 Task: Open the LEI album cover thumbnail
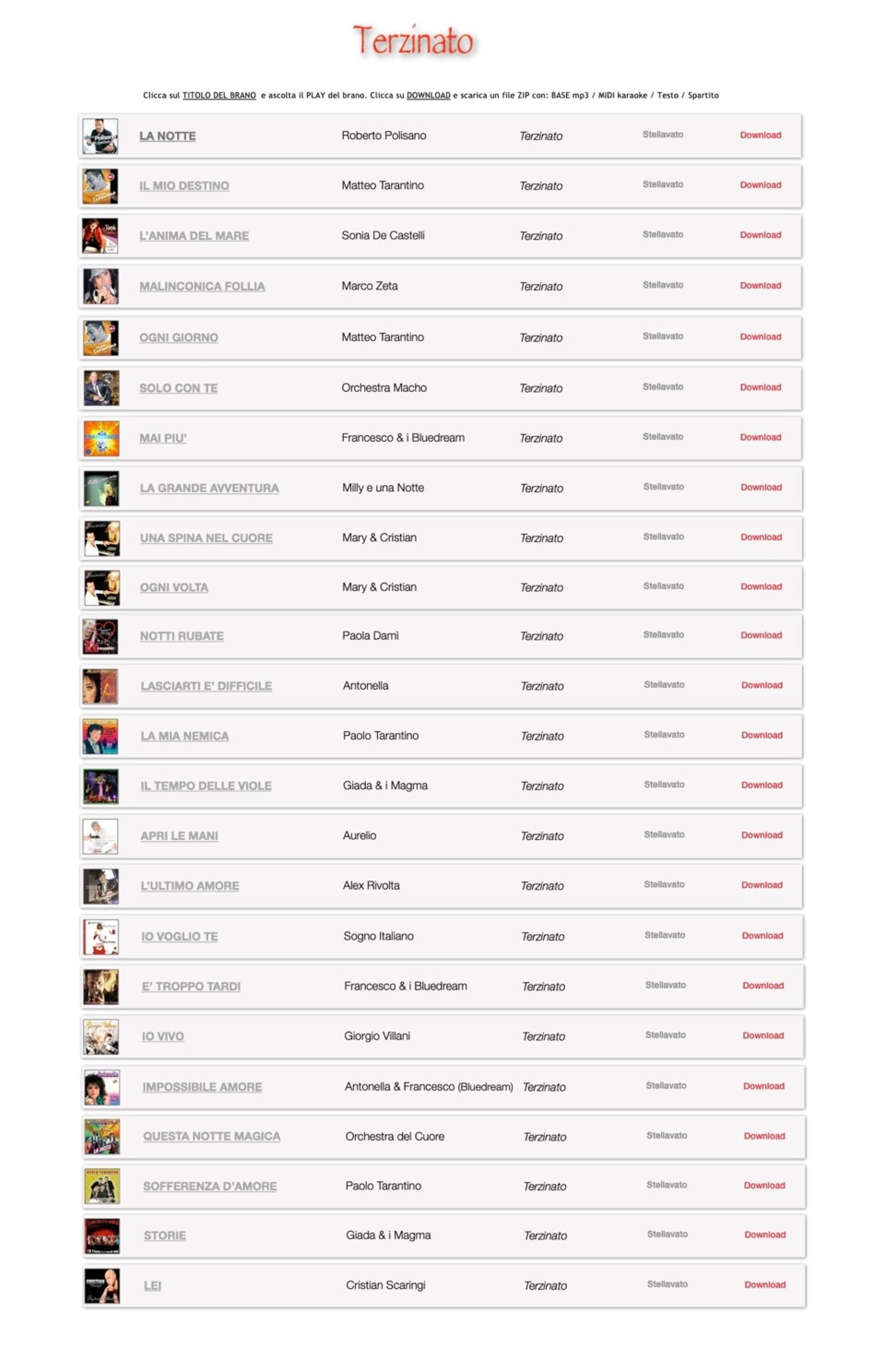[102, 1285]
